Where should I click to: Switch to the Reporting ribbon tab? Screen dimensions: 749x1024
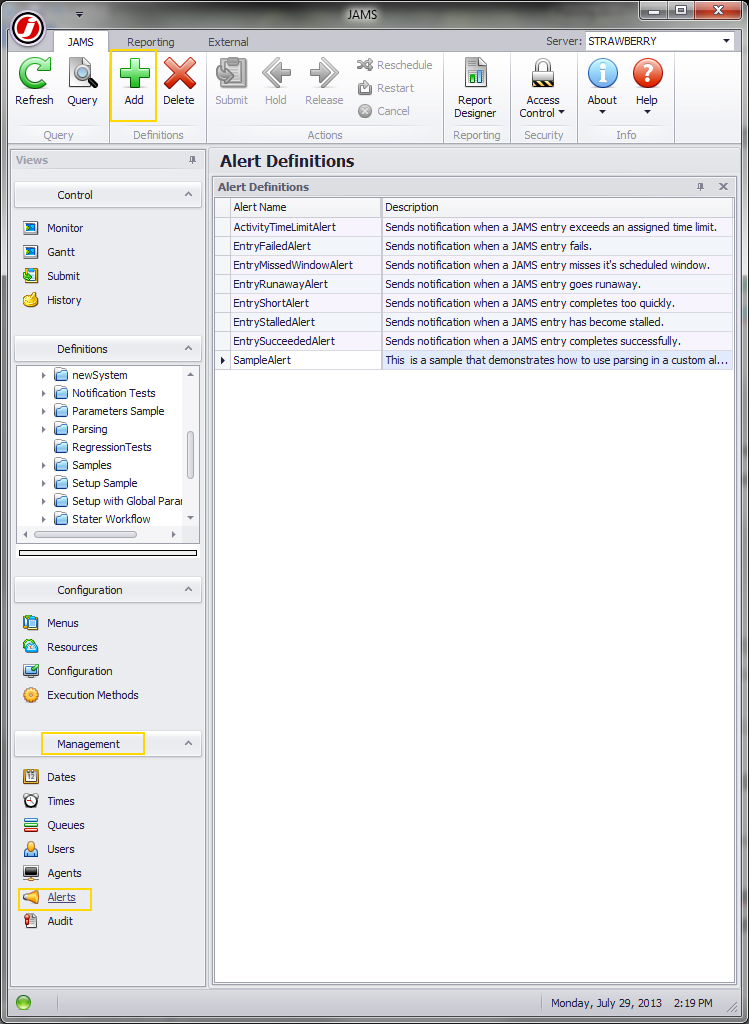[151, 42]
